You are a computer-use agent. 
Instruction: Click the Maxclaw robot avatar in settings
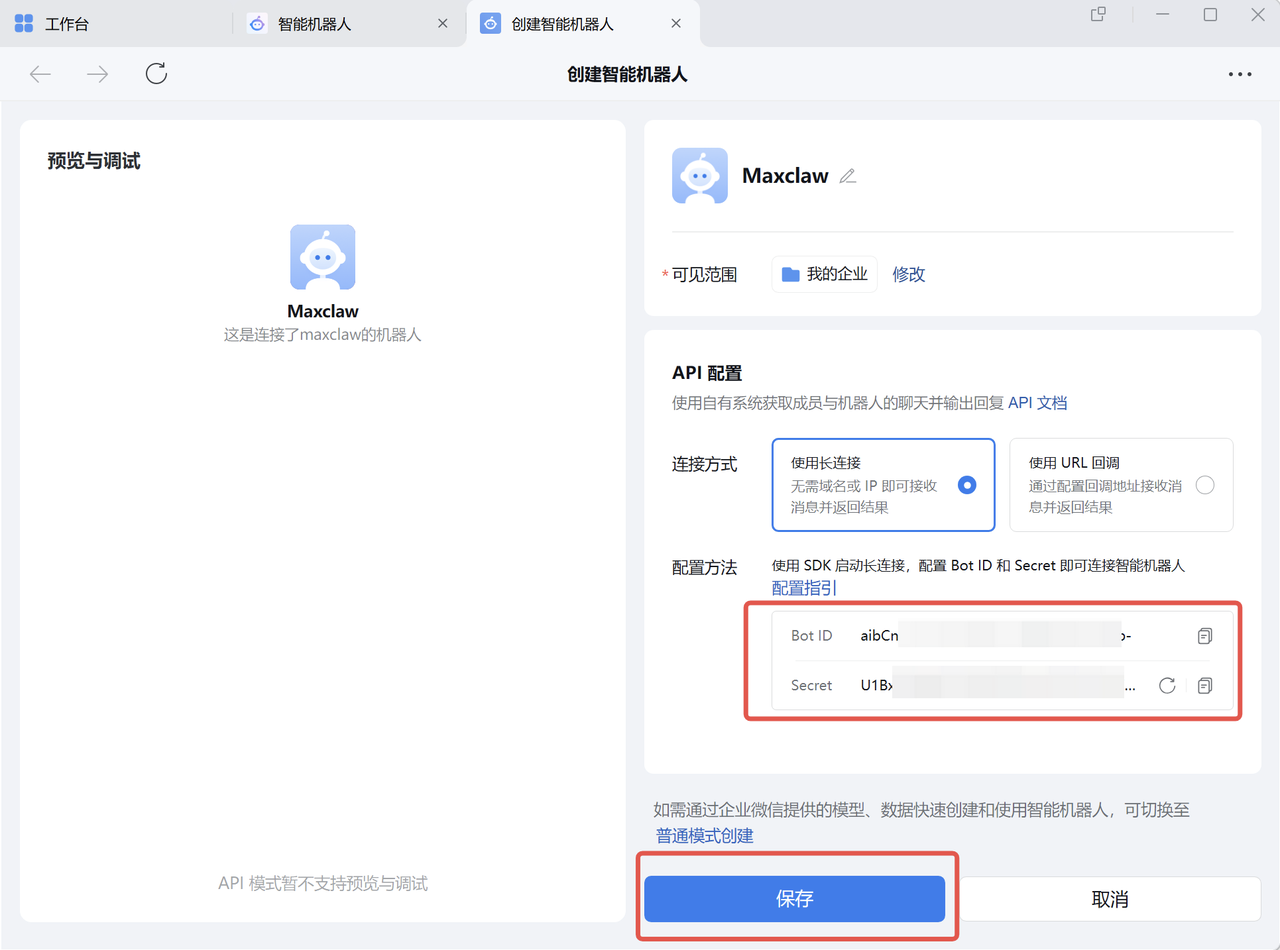click(700, 176)
